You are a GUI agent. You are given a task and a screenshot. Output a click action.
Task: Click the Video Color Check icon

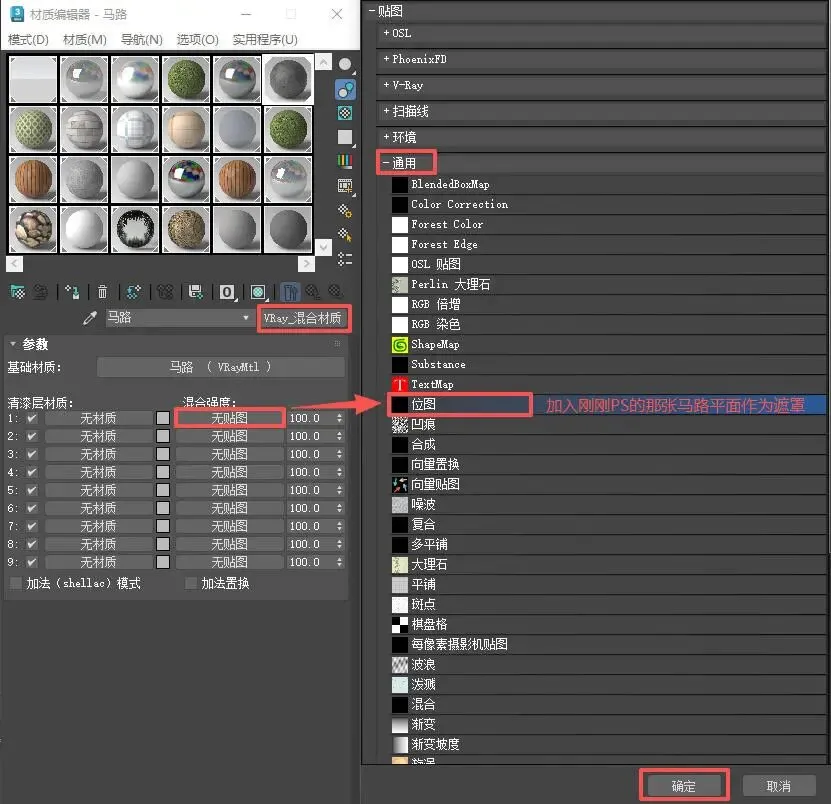tap(345, 161)
